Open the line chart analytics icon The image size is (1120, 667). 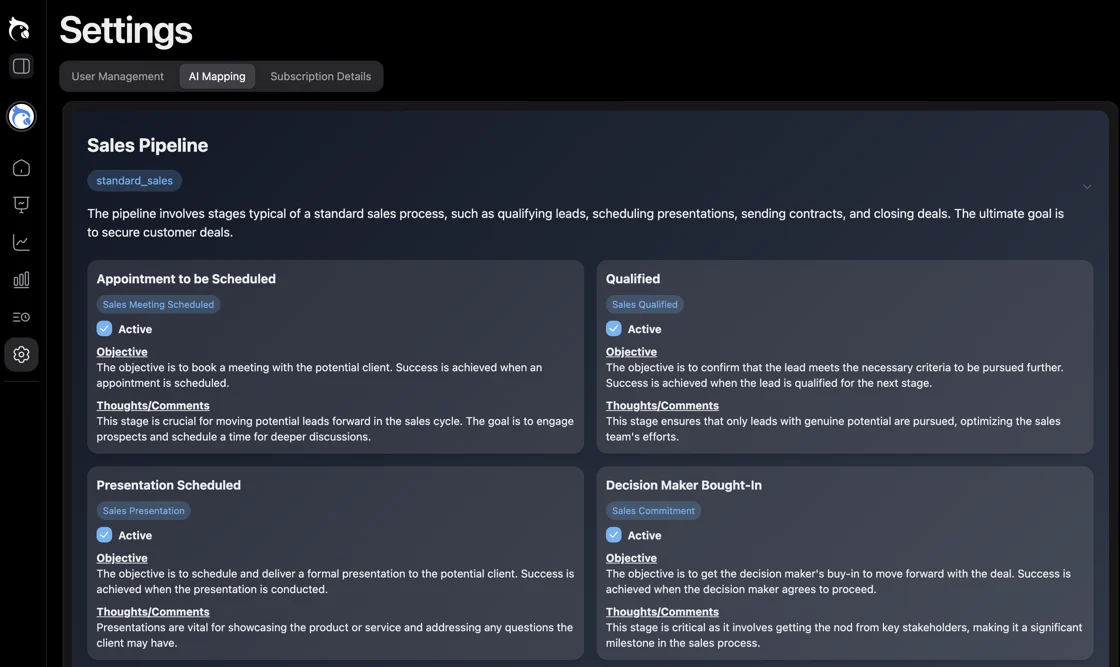pos(21,243)
